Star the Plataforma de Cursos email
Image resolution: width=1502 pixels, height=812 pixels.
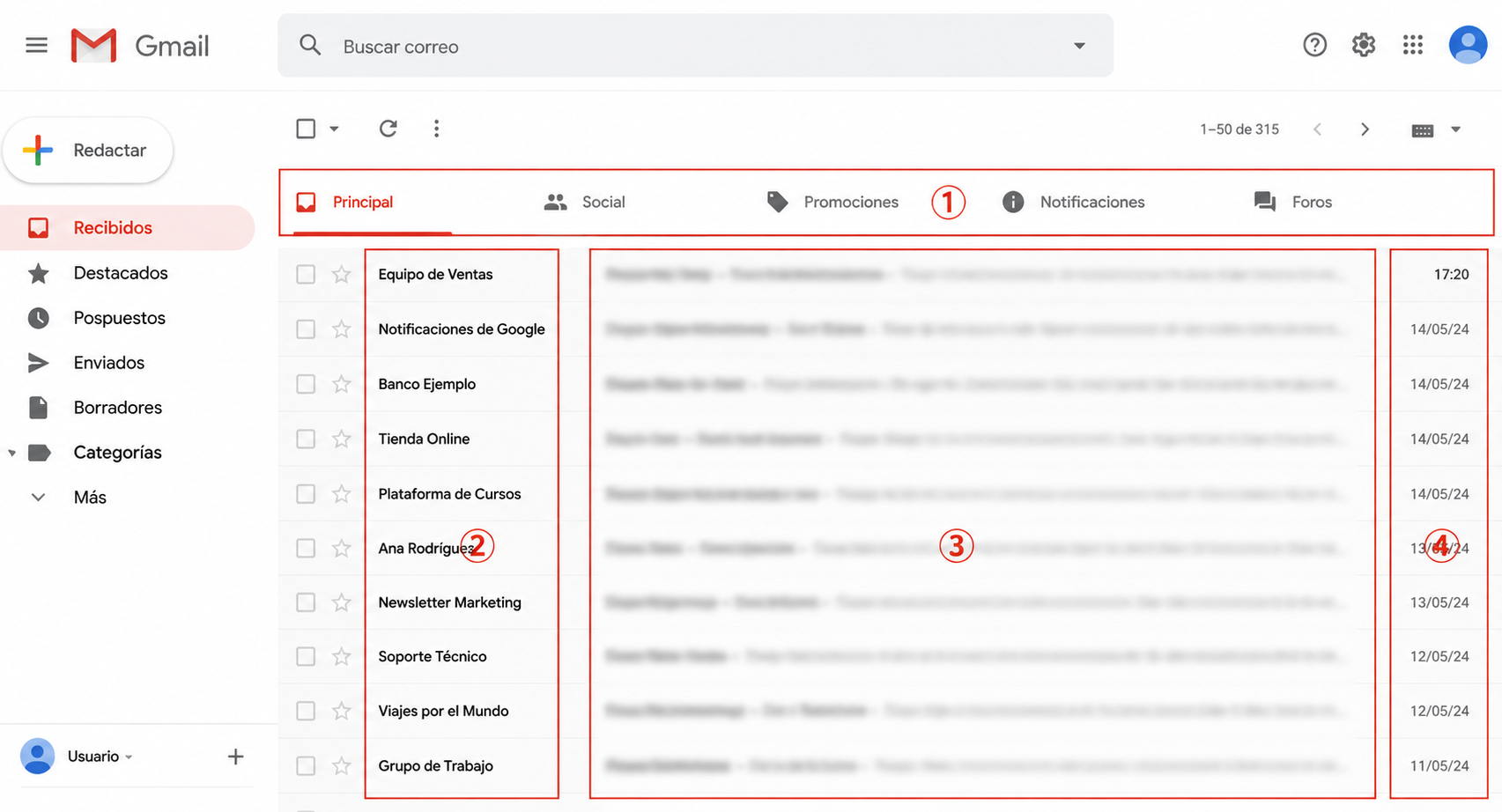(341, 494)
